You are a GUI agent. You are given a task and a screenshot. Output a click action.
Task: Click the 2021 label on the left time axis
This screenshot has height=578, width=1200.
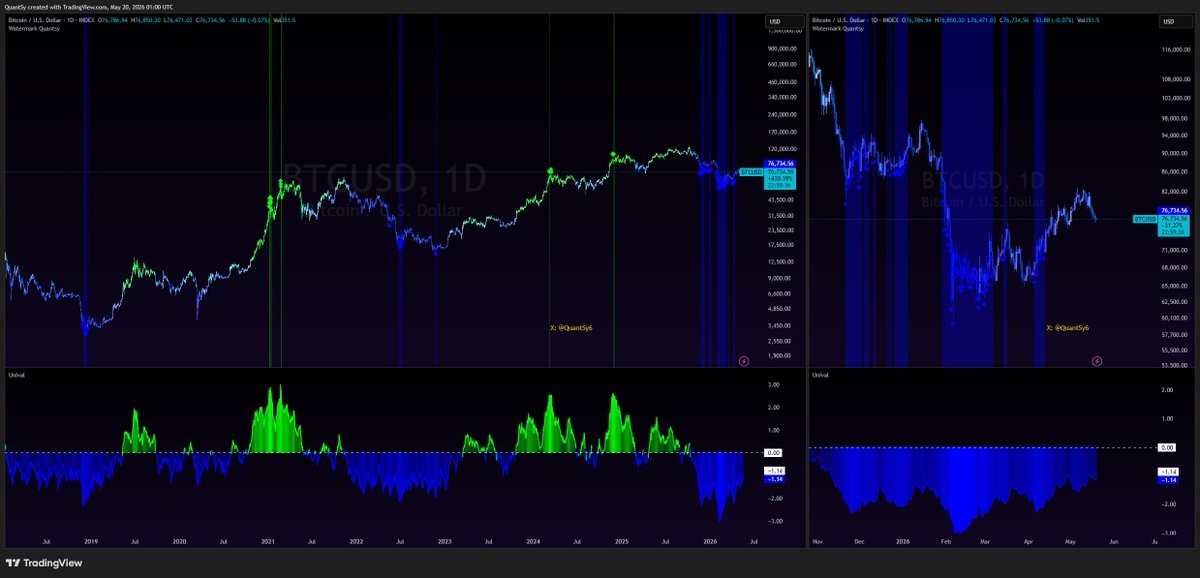(269, 541)
